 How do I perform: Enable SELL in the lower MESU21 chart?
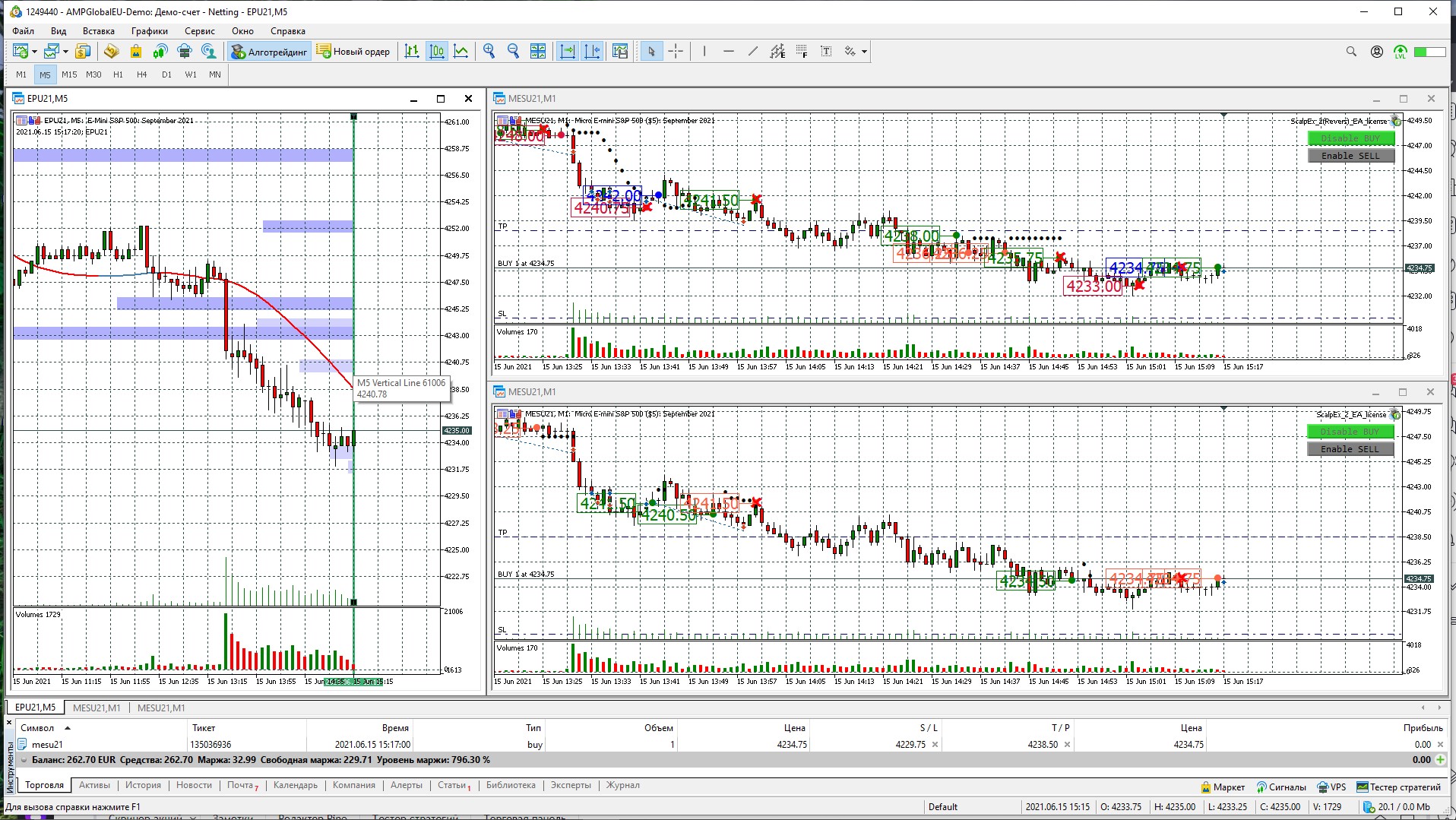pos(1350,449)
